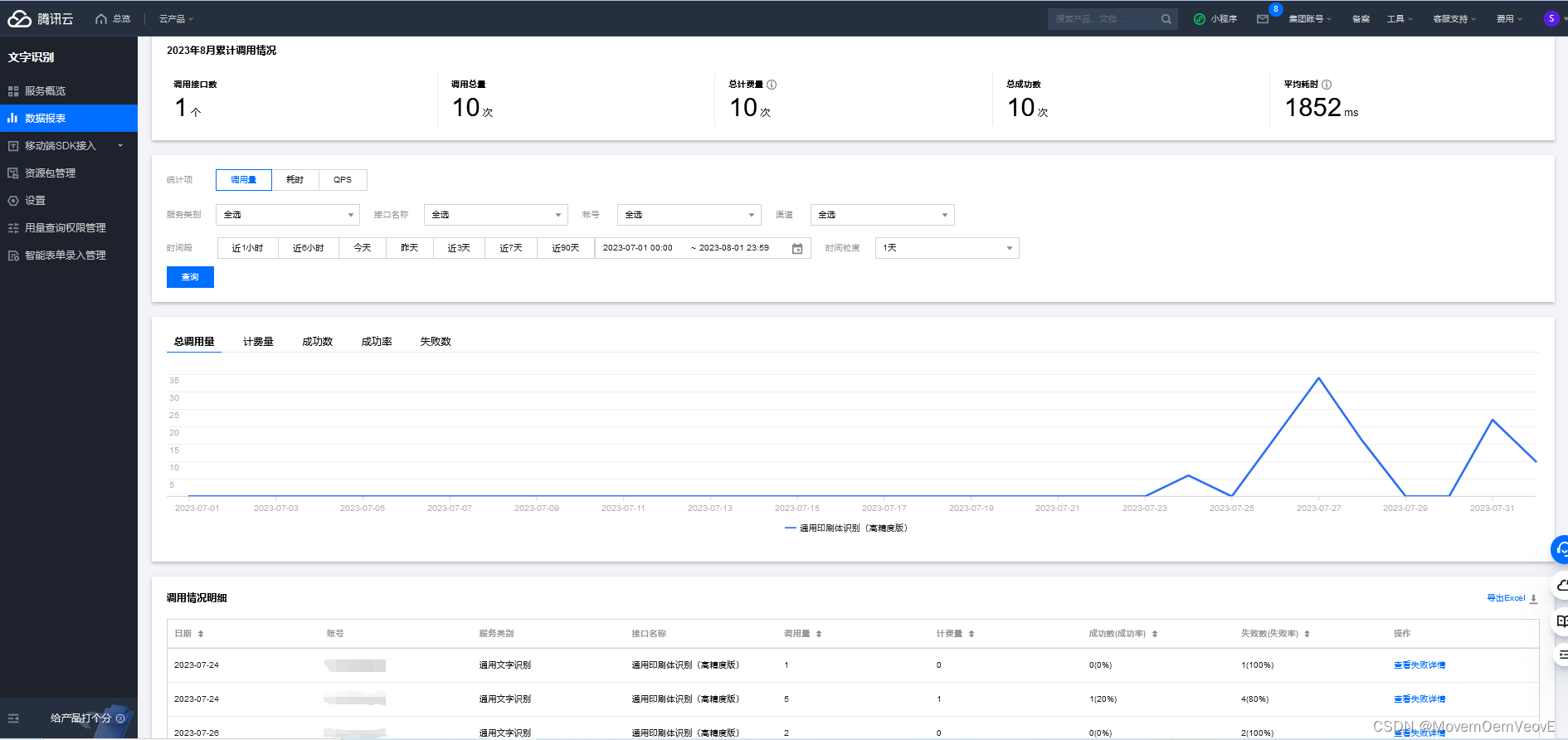The height and width of the screenshot is (740, 1568).
Task: Open the blue customer service headset button
Action: [1560, 549]
